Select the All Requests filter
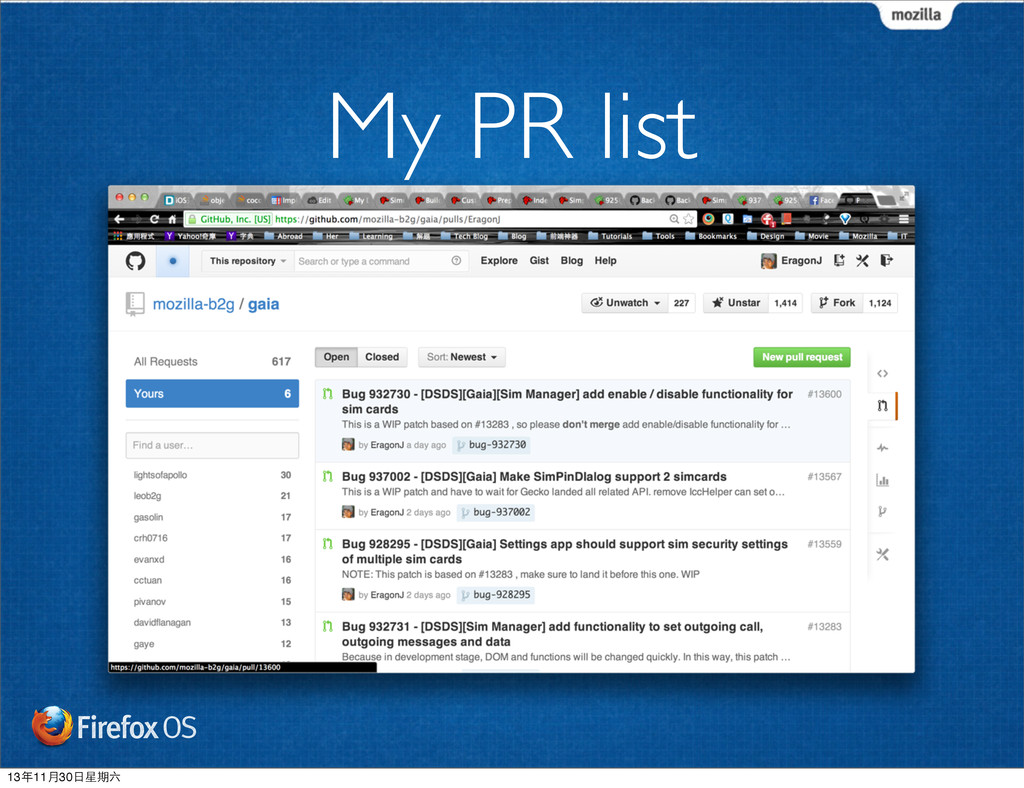This screenshot has height=788, width=1024. [x=212, y=362]
